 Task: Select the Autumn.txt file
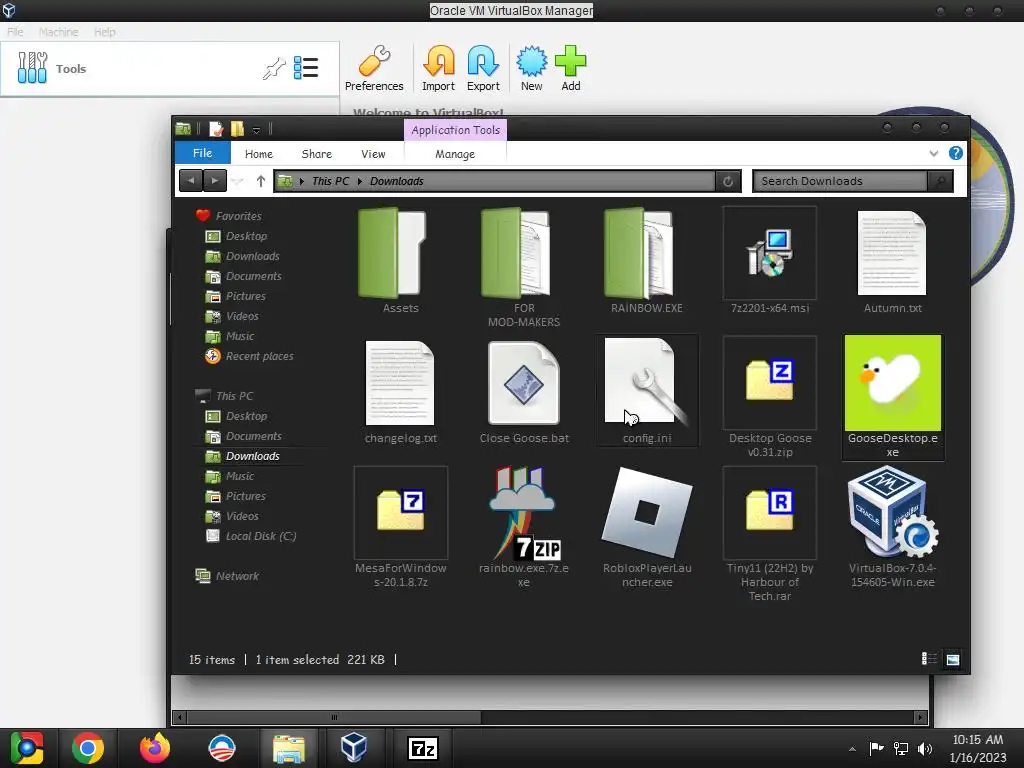892,261
